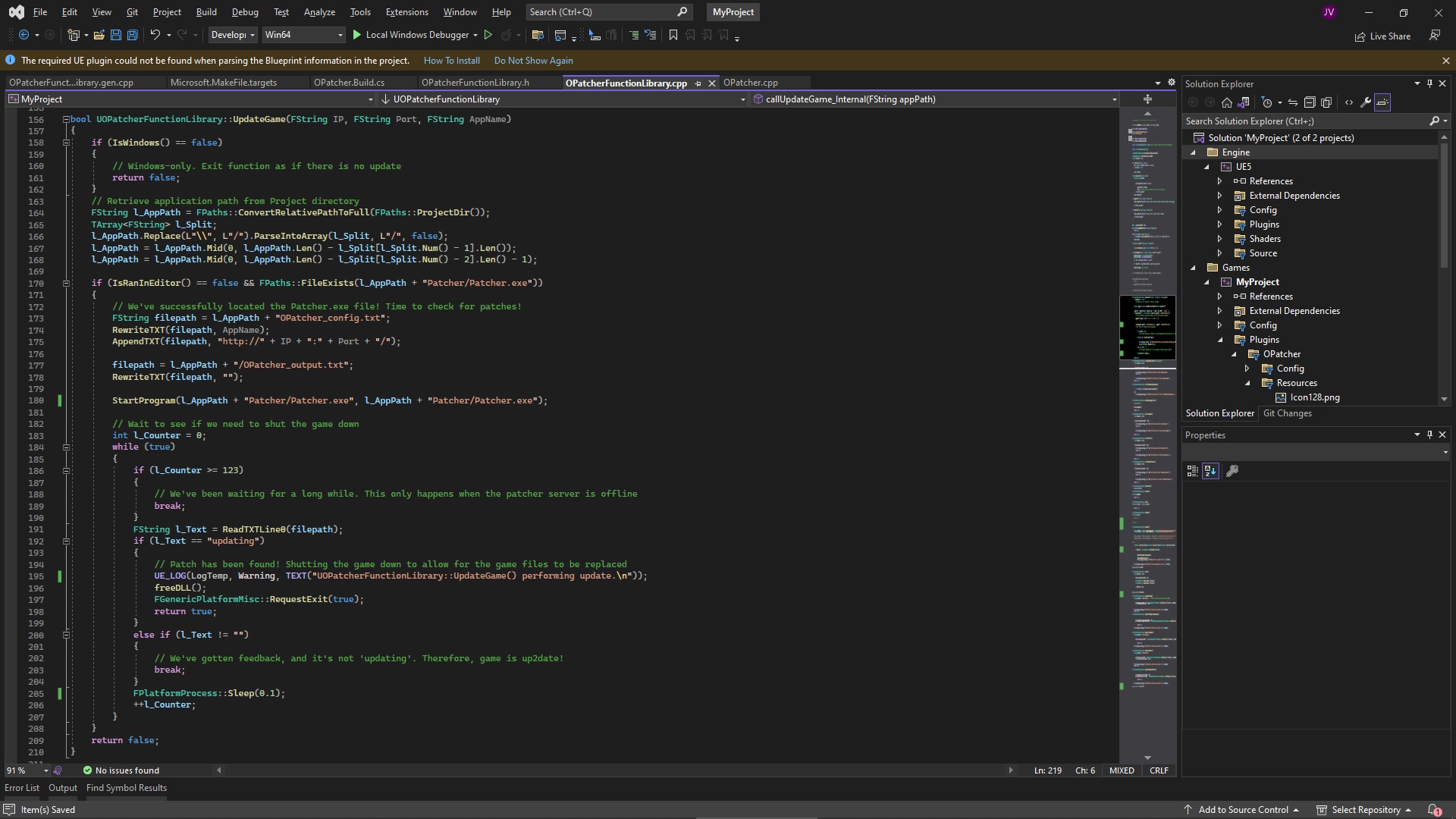This screenshot has width=1456, height=819.
Task: Open the Git Changes window icon
Action: [1288, 413]
